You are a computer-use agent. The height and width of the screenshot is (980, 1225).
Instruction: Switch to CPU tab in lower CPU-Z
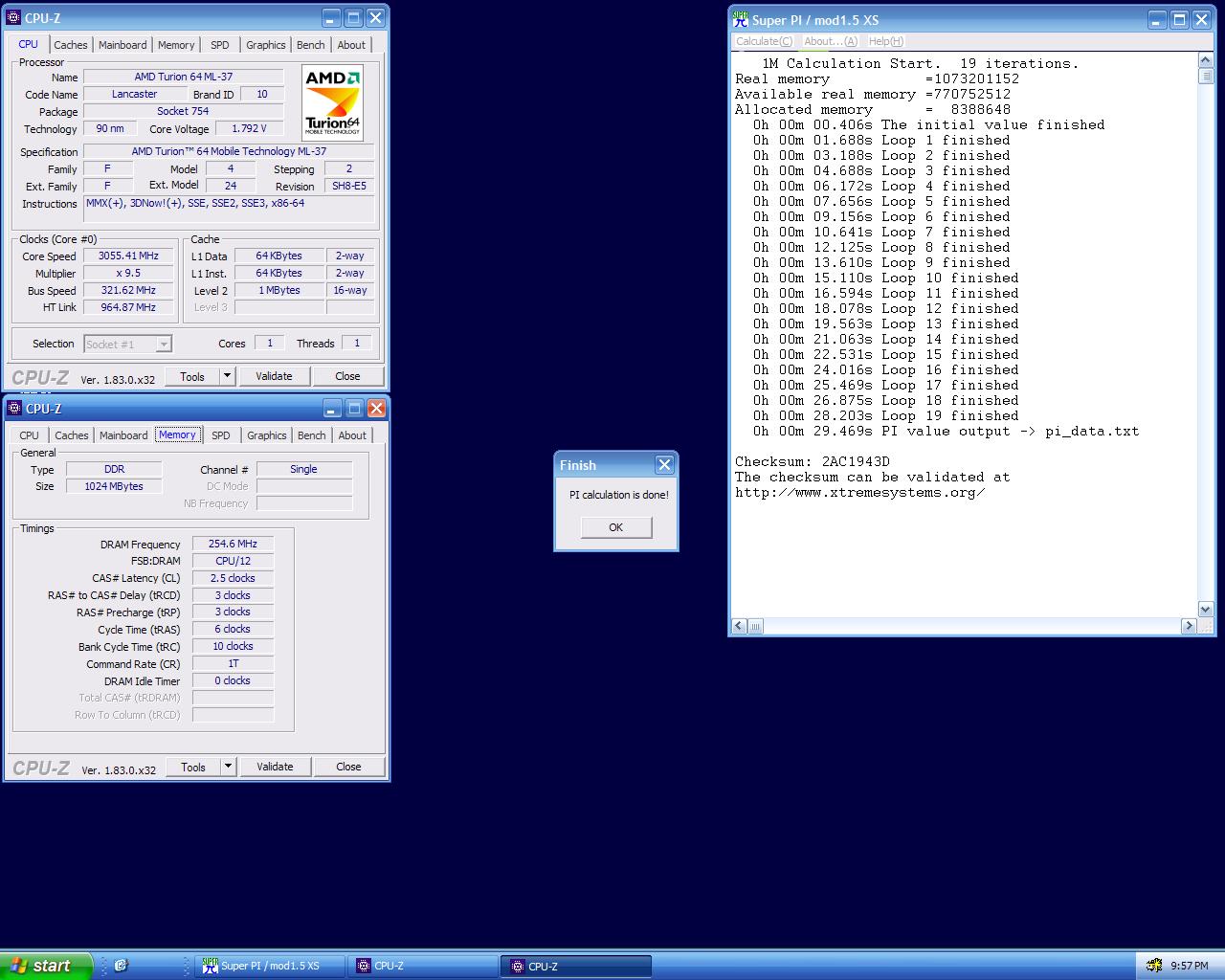[30, 435]
